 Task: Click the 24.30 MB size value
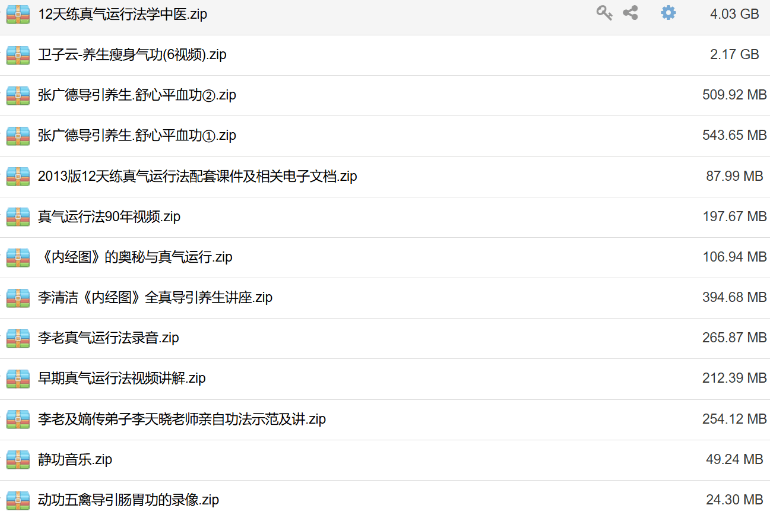(734, 500)
